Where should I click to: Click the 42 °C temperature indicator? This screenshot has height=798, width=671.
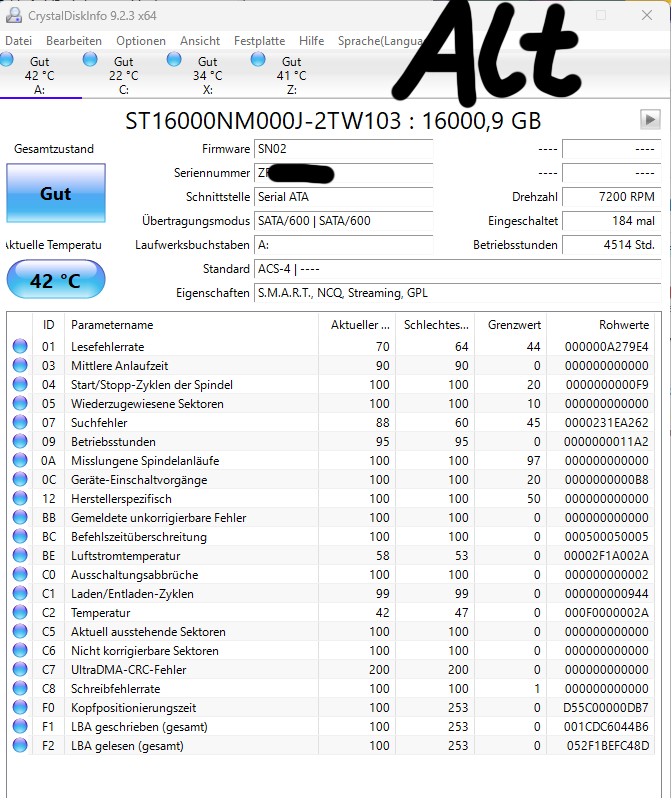(56, 280)
